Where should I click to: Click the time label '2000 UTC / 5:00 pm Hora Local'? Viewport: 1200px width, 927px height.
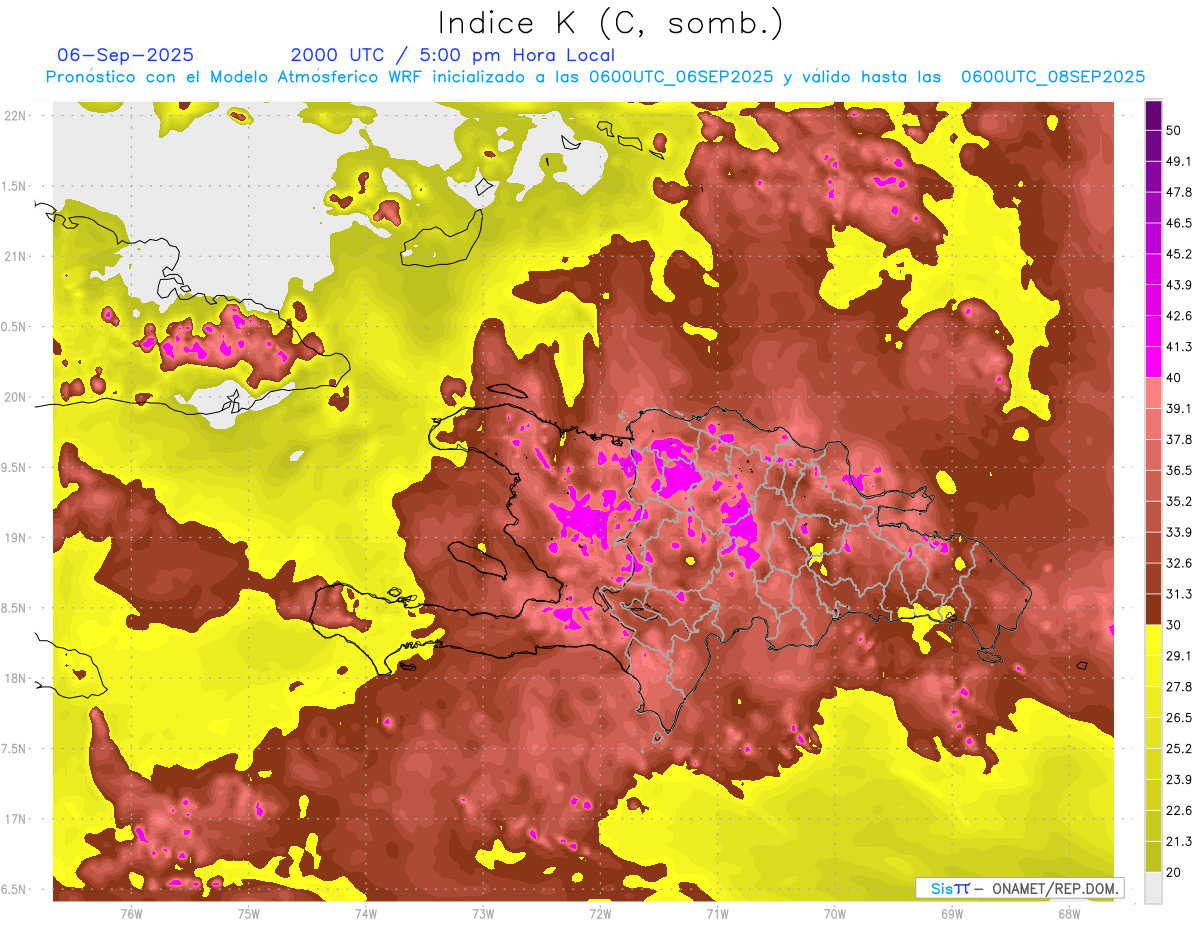[452, 55]
